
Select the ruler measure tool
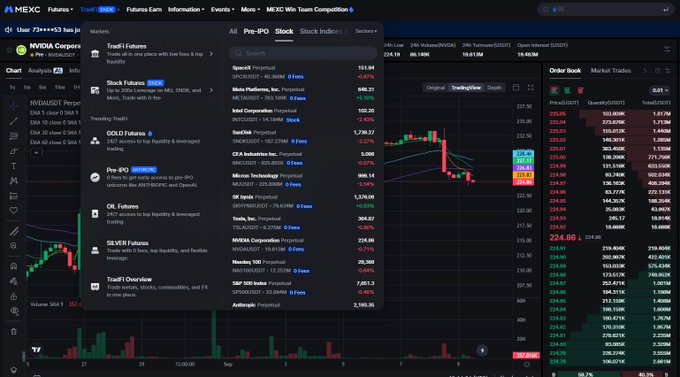[x=13, y=231]
